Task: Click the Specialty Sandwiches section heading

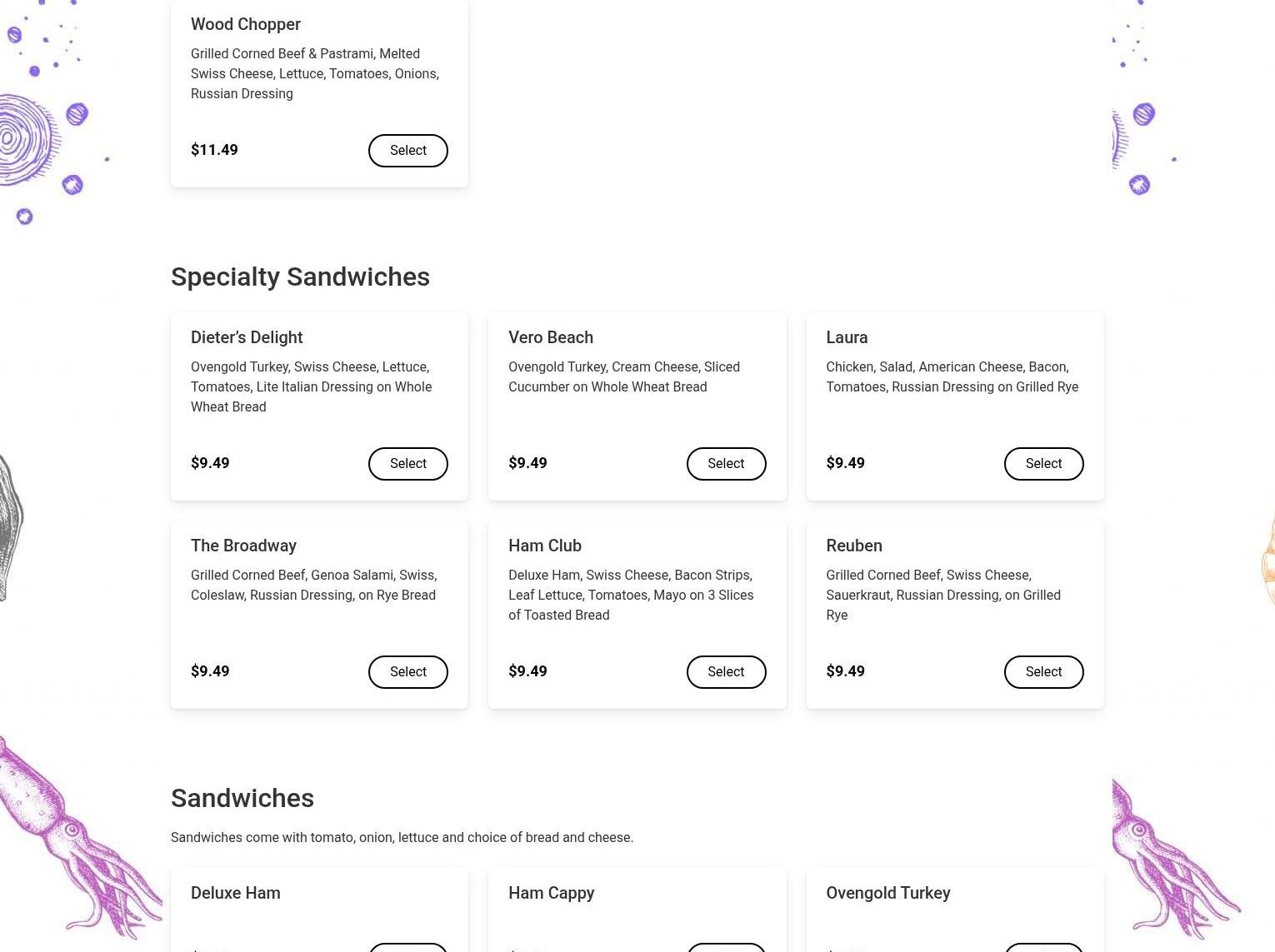Action: tap(300, 277)
